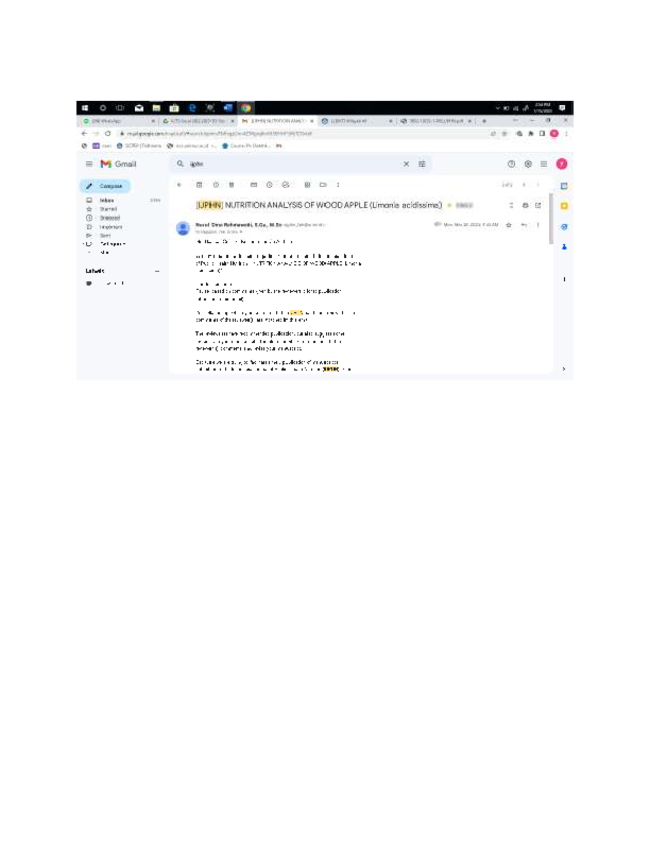Add this email to Tasks
Screen dimensions: 650x841
(x=286, y=185)
